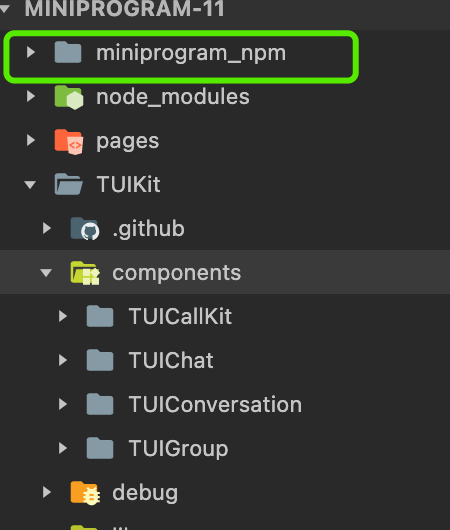Expand the debug folder arrow

coord(47,492)
